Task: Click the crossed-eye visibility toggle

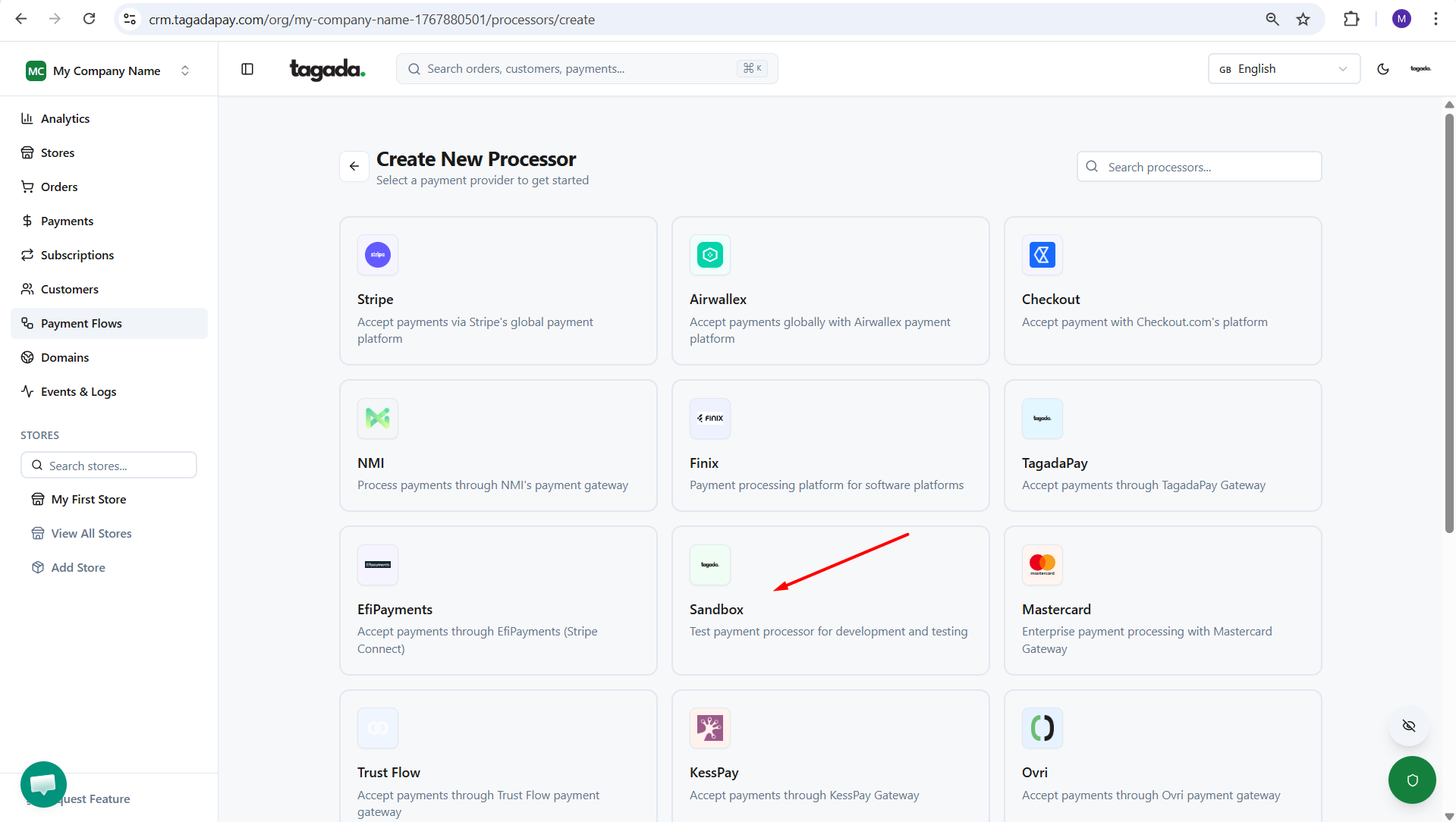Action: click(1408, 726)
